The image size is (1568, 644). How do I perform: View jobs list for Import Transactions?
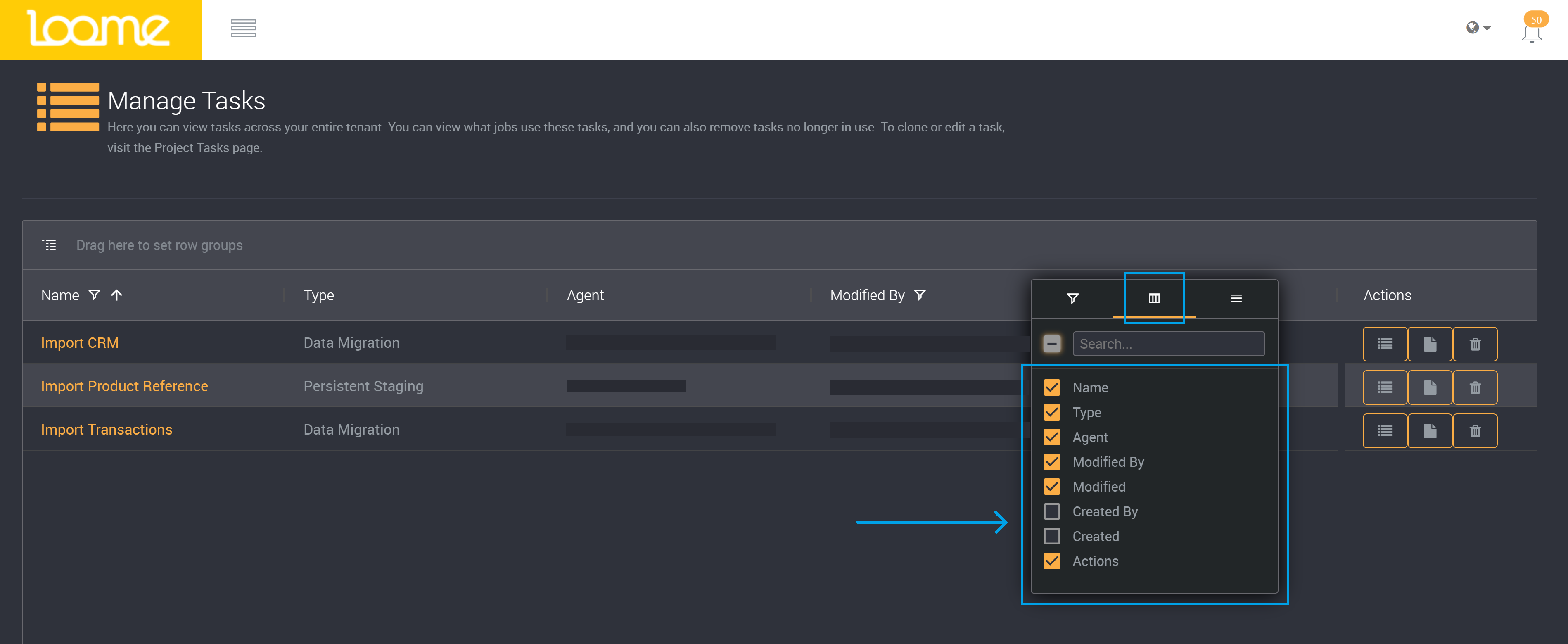click(1385, 431)
